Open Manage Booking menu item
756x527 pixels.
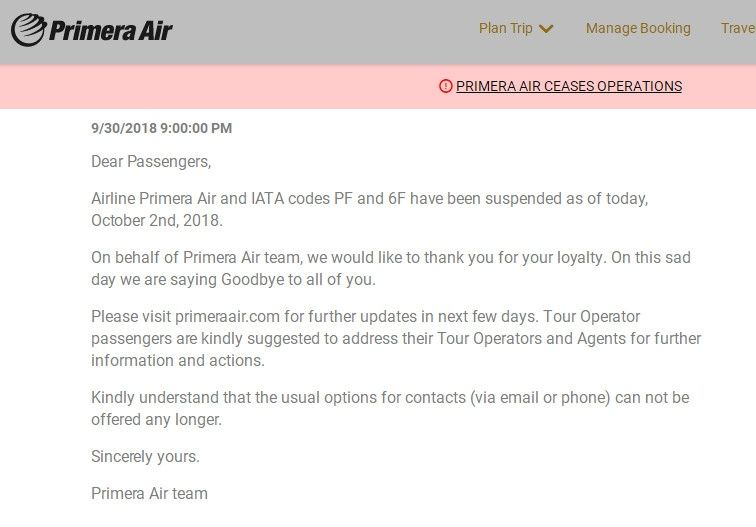pos(638,28)
